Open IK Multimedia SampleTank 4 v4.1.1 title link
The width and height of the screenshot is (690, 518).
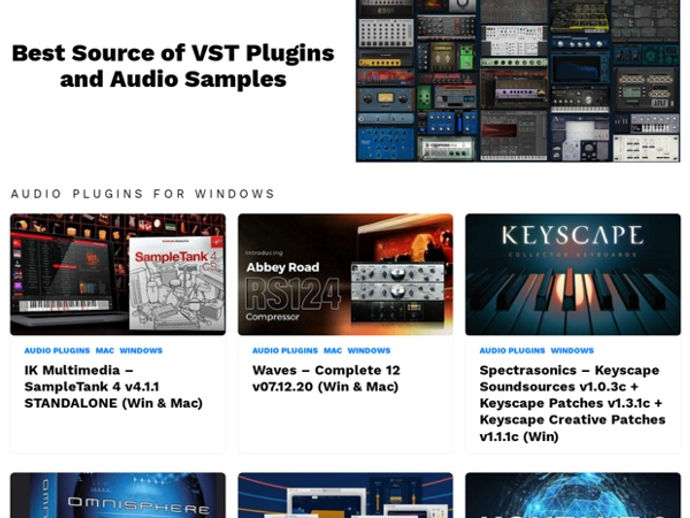[114, 386]
